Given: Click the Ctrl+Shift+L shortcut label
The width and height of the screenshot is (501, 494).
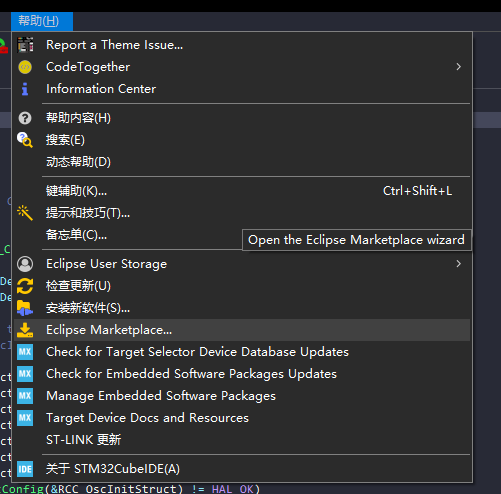Looking at the screenshot, I should coord(417,191).
